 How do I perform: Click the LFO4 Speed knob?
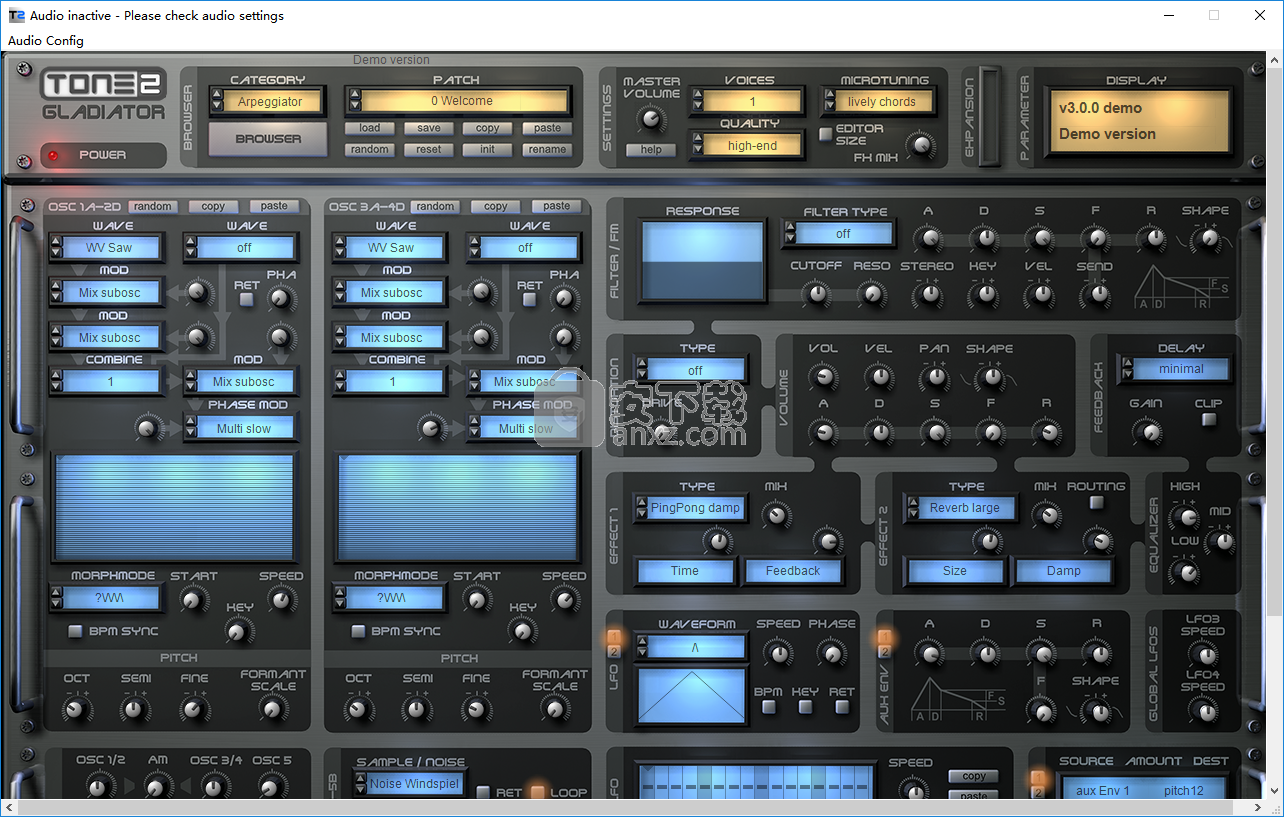click(x=1207, y=711)
